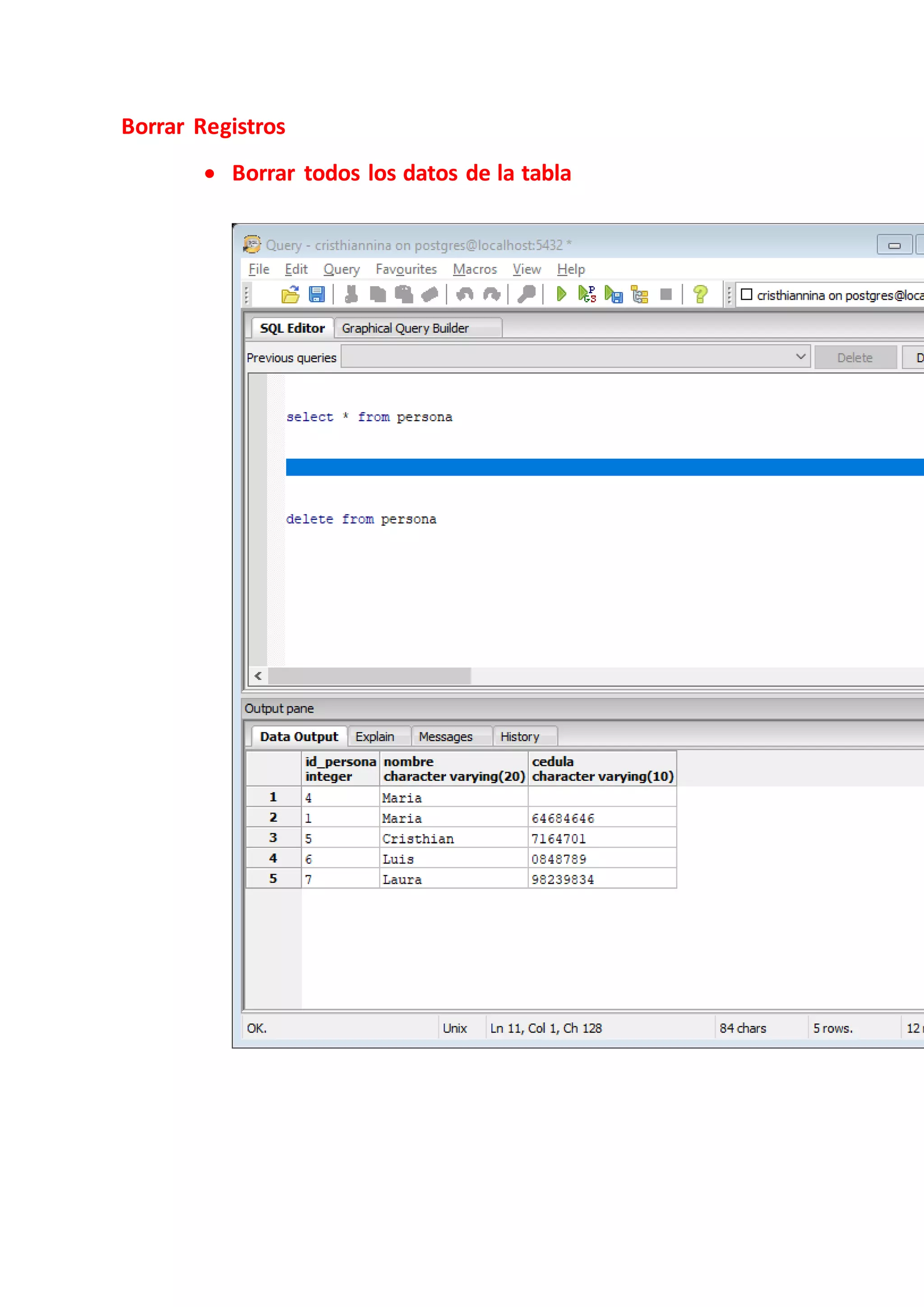The image size is (924, 1307).
Task: Click the blue highlighted line in editor
Action: (x=604, y=467)
